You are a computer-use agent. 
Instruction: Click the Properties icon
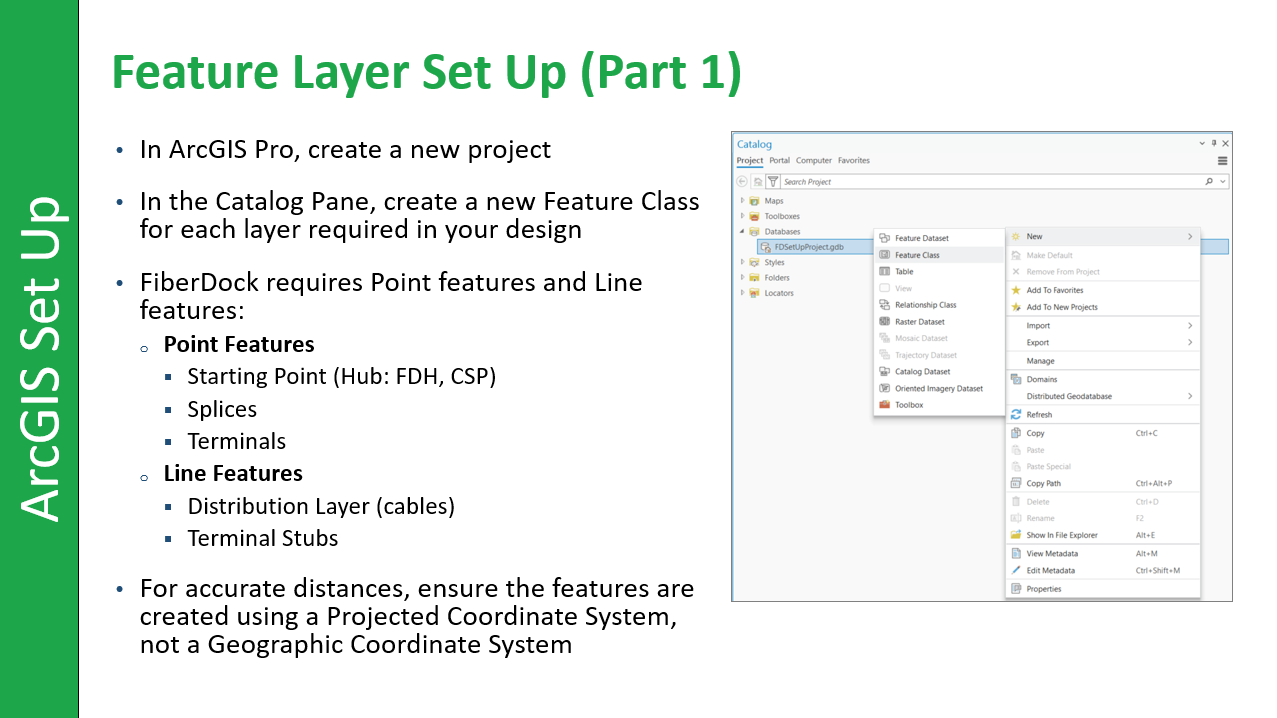(x=1016, y=588)
